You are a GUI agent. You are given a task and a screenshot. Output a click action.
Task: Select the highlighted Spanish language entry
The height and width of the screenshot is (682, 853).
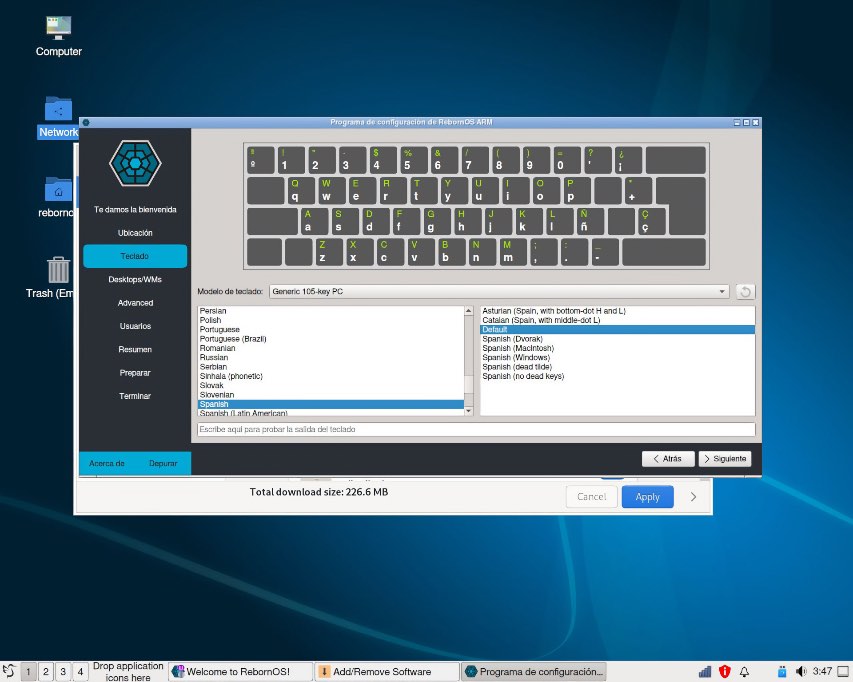coord(331,404)
